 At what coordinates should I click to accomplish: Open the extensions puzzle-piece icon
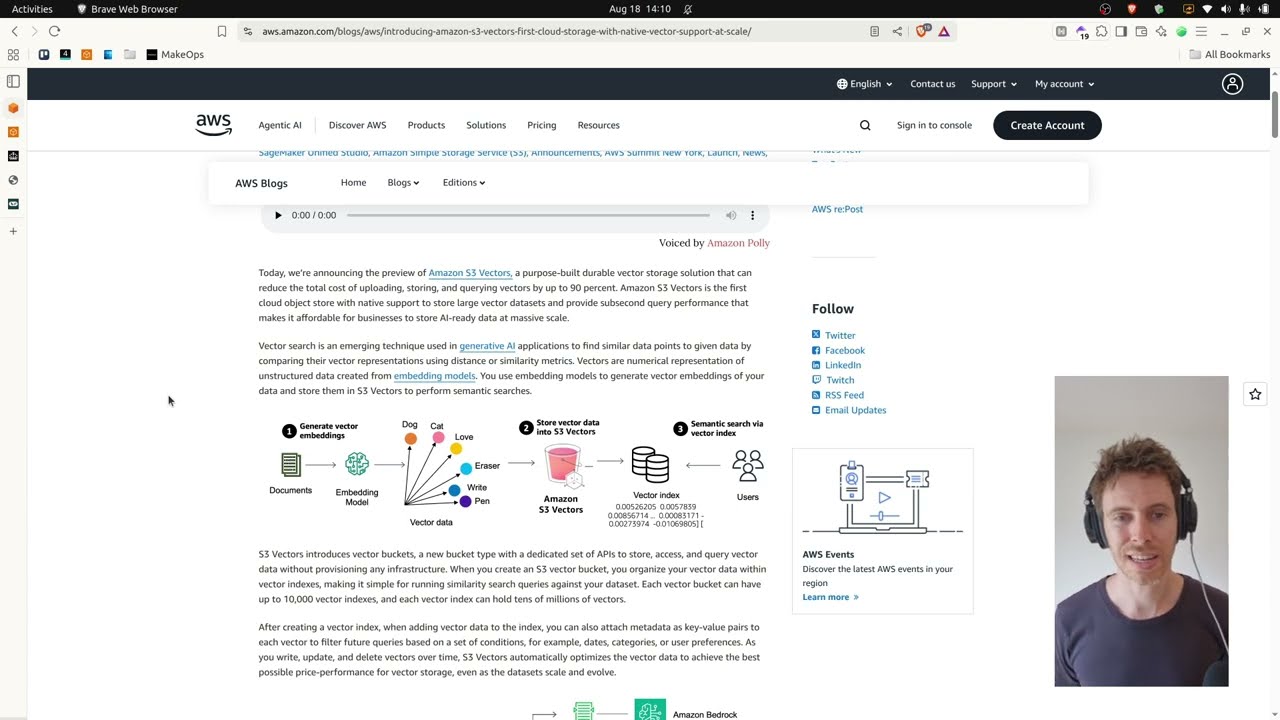1101,31
